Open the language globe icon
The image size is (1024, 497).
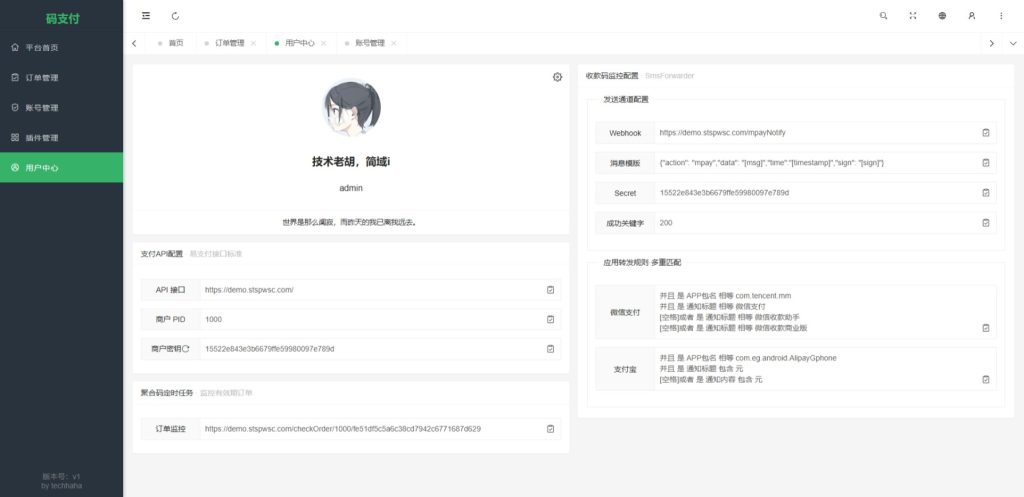[x=942, y=16]
